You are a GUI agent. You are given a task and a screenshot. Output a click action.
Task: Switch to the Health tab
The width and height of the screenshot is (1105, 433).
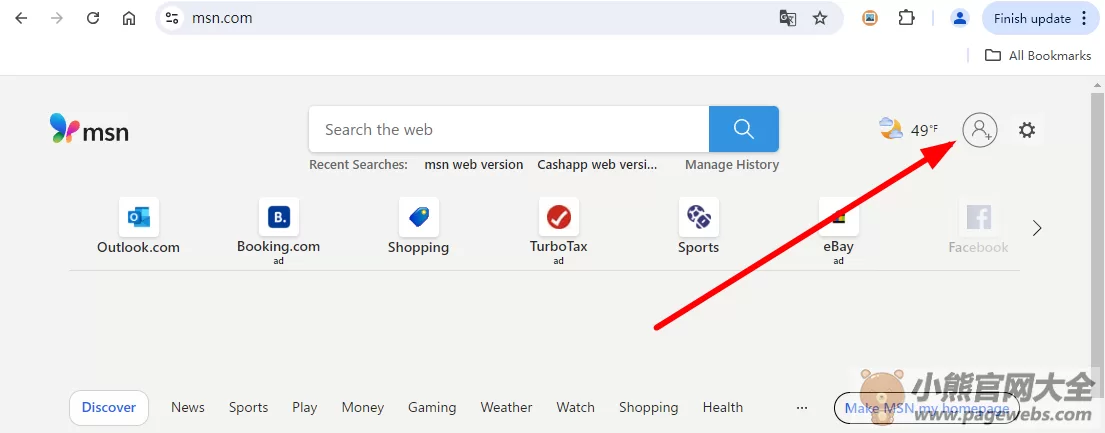coord(722,408)
